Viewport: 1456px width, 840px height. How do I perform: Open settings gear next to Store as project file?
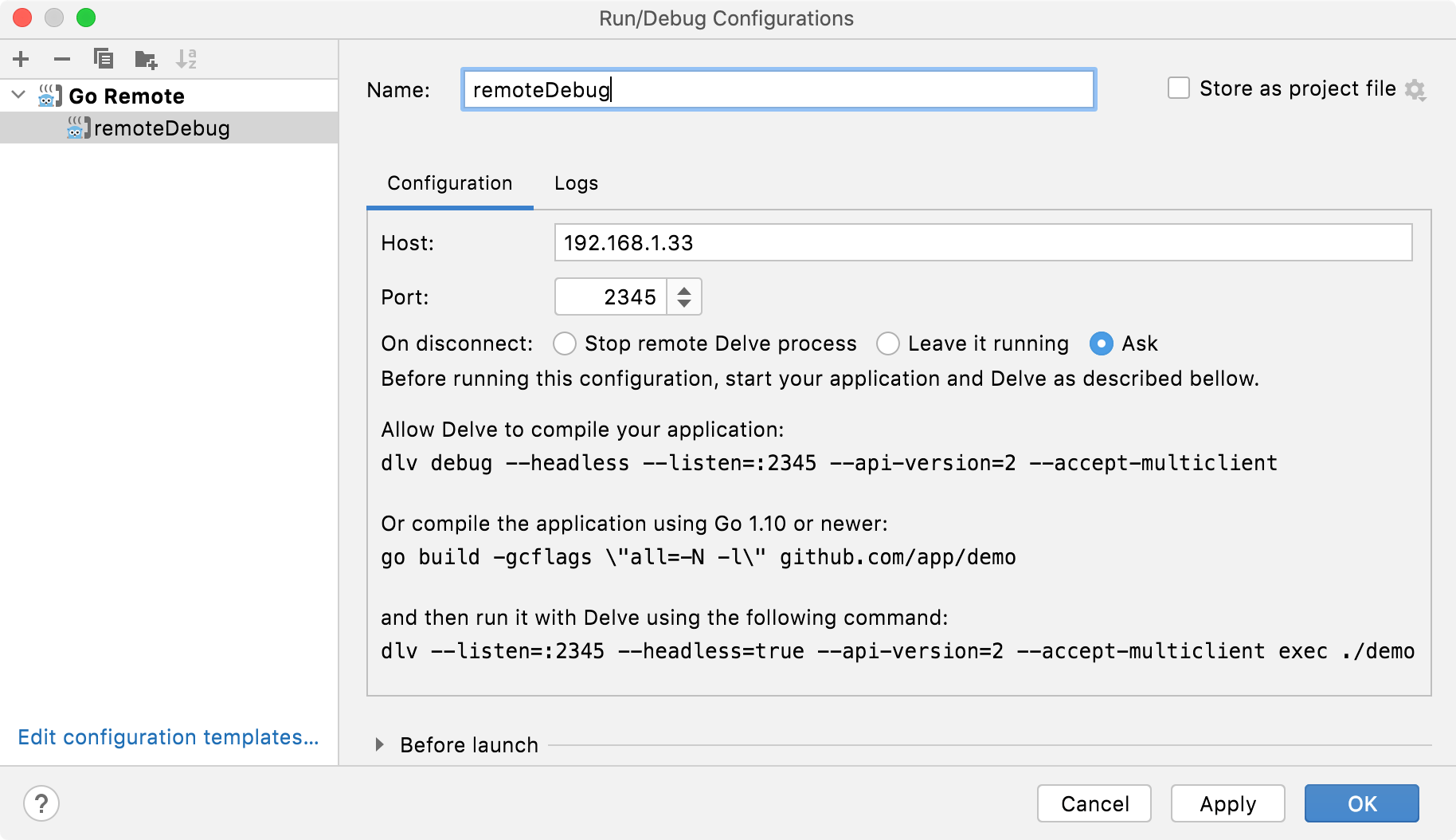pos(1416,89)
